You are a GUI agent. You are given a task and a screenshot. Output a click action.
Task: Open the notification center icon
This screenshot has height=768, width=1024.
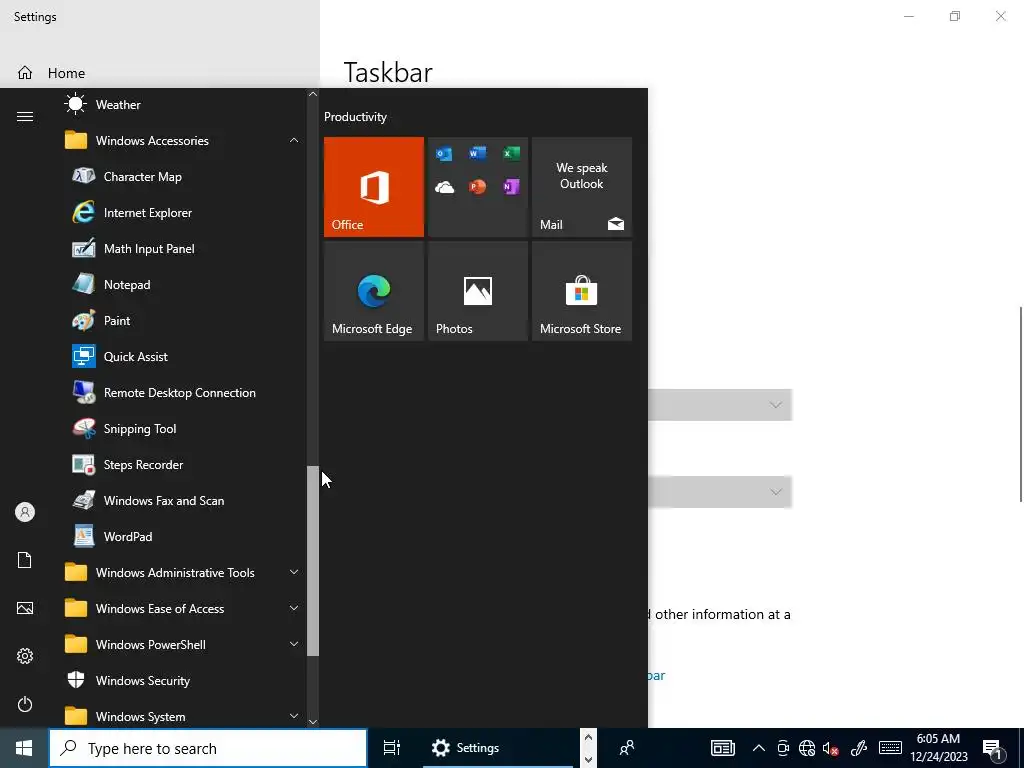tap(993, 748)
